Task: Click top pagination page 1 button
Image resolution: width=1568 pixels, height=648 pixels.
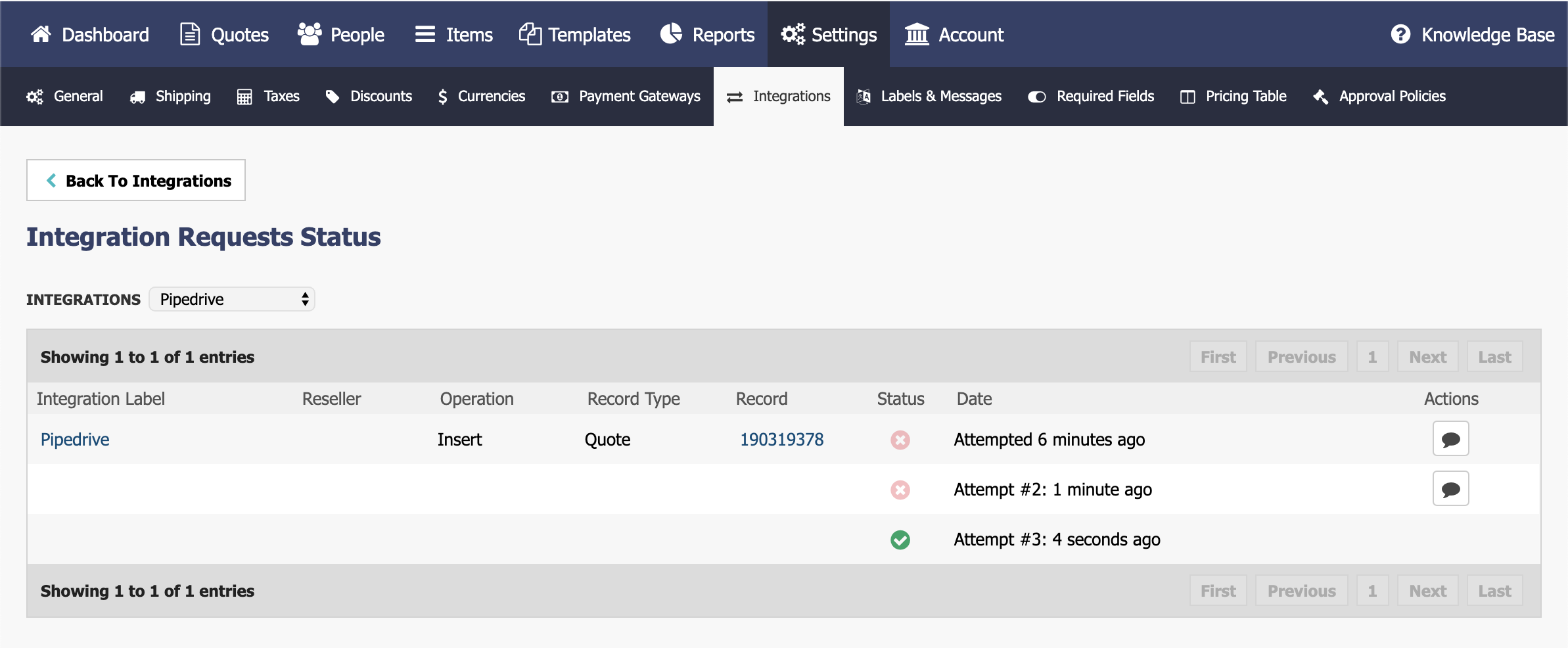Action: tap(1373, 357)
